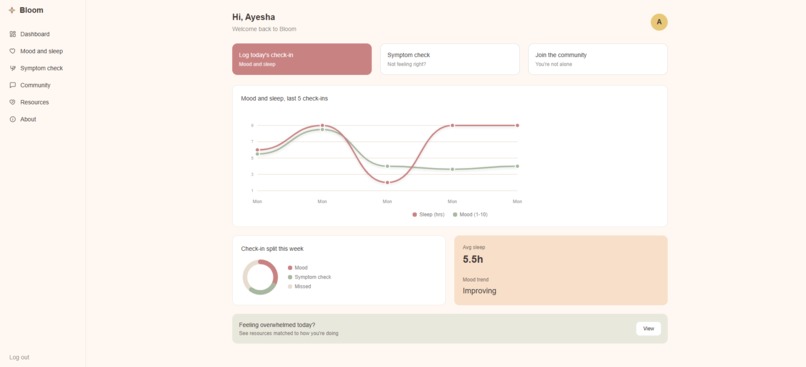Viewport: 806px width, 367px height.
Task: Click the About info icon
Action: [13, 119]
